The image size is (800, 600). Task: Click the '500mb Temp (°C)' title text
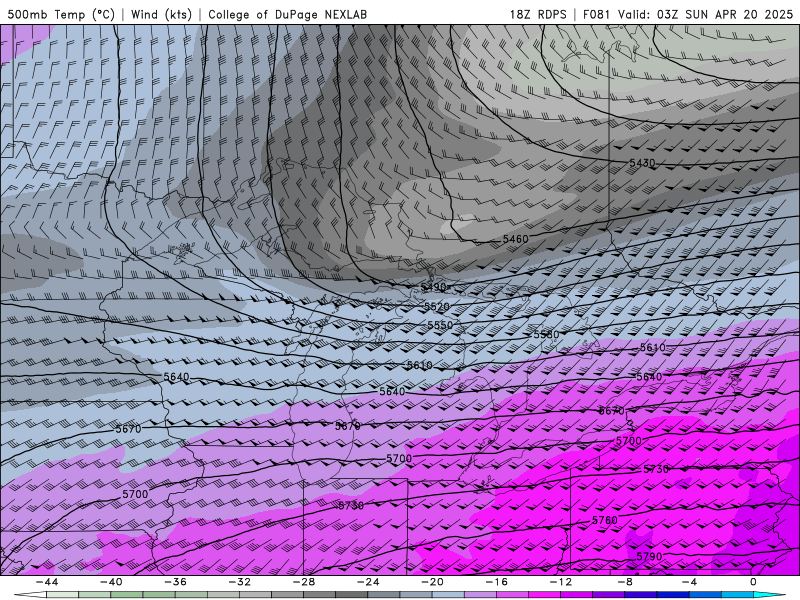point(61,14)
